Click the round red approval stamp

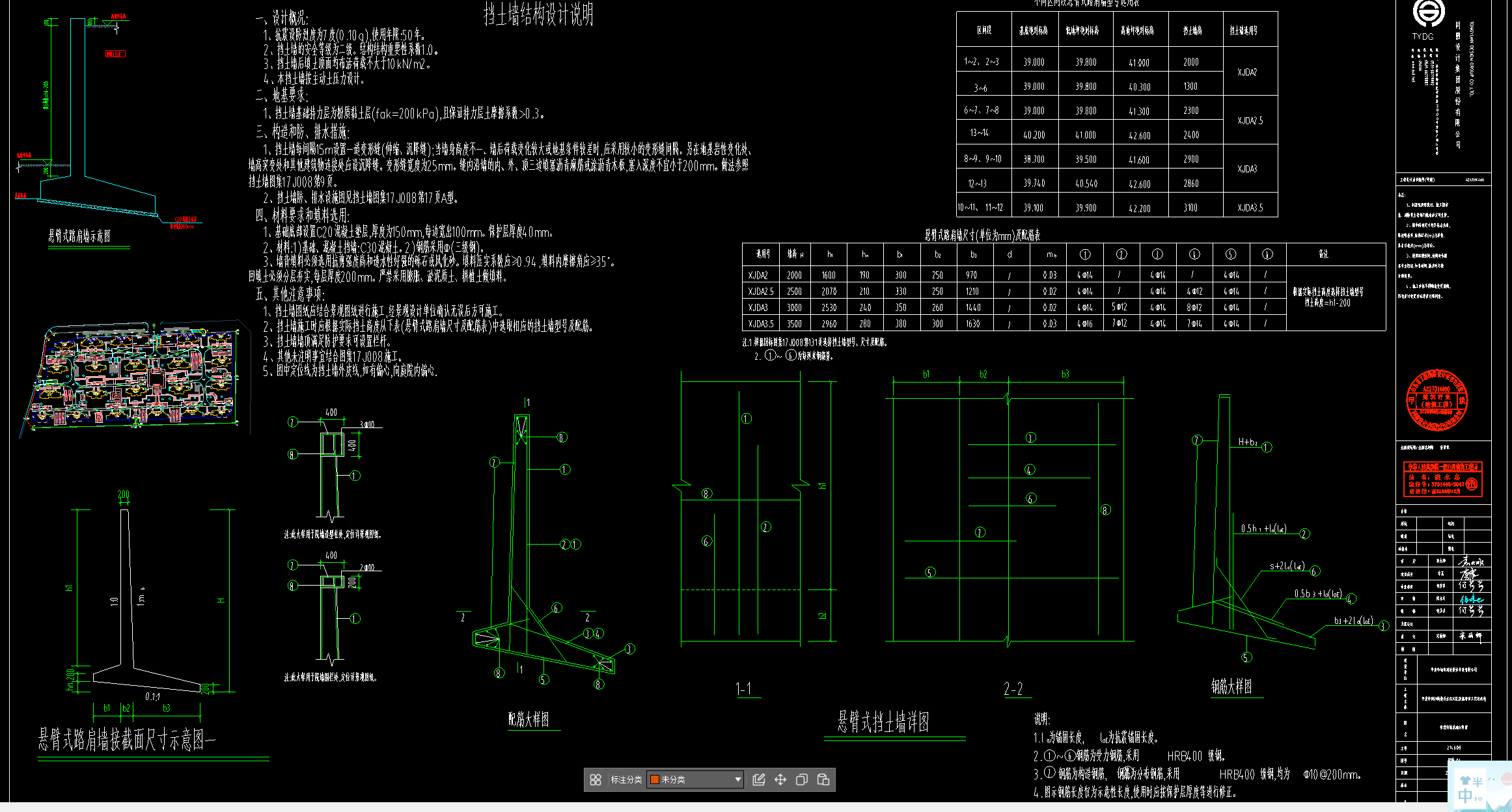click(x=1437, y=400)
